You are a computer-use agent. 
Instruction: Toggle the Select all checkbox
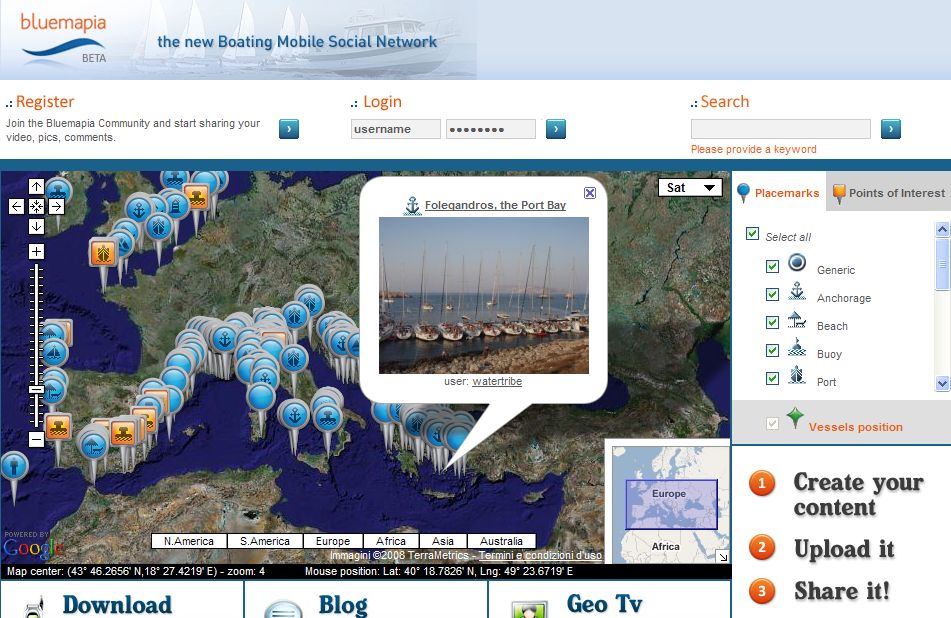[x=752, y=233]
